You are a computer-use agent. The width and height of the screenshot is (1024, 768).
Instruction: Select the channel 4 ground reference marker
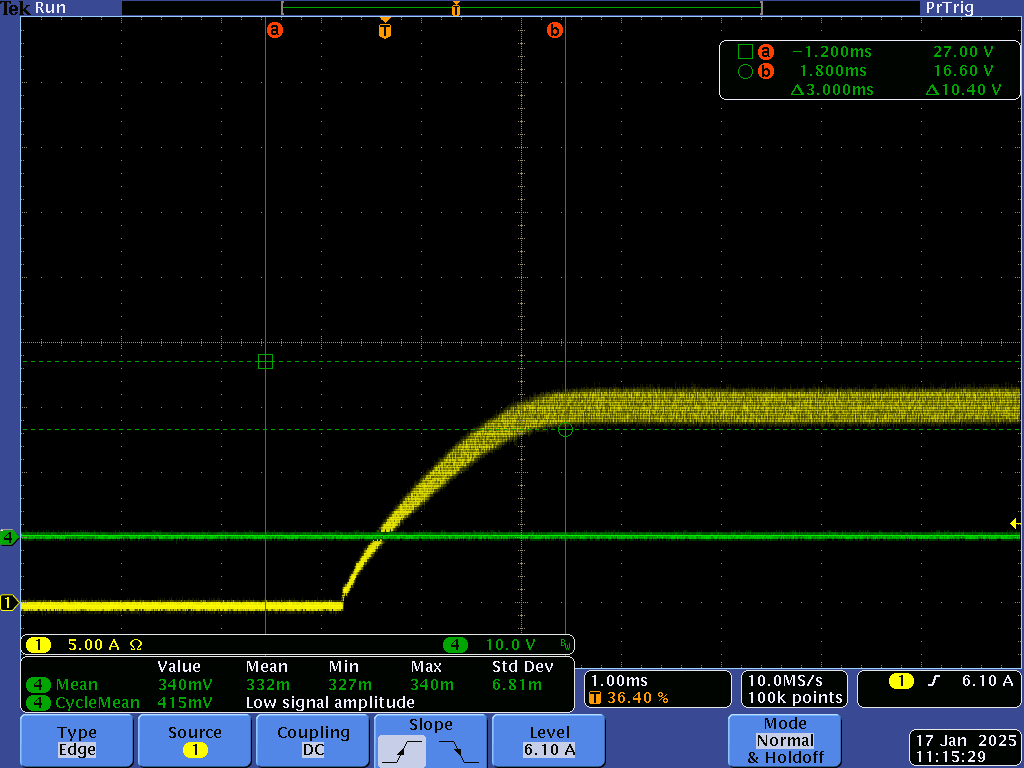pyautogui.click(x=9, y=537)
